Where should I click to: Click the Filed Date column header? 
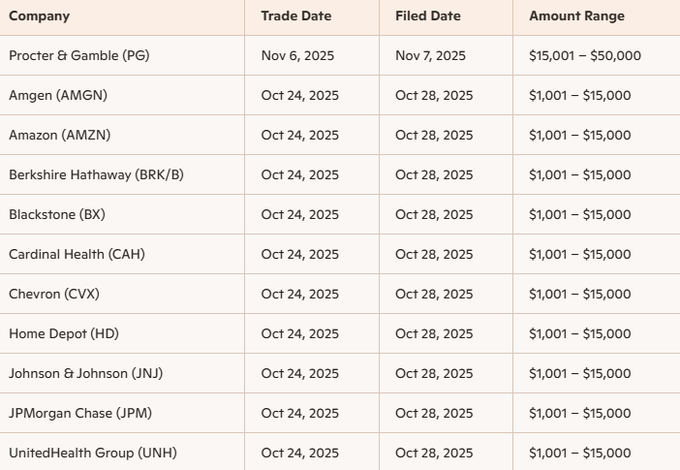coord(429,16)
